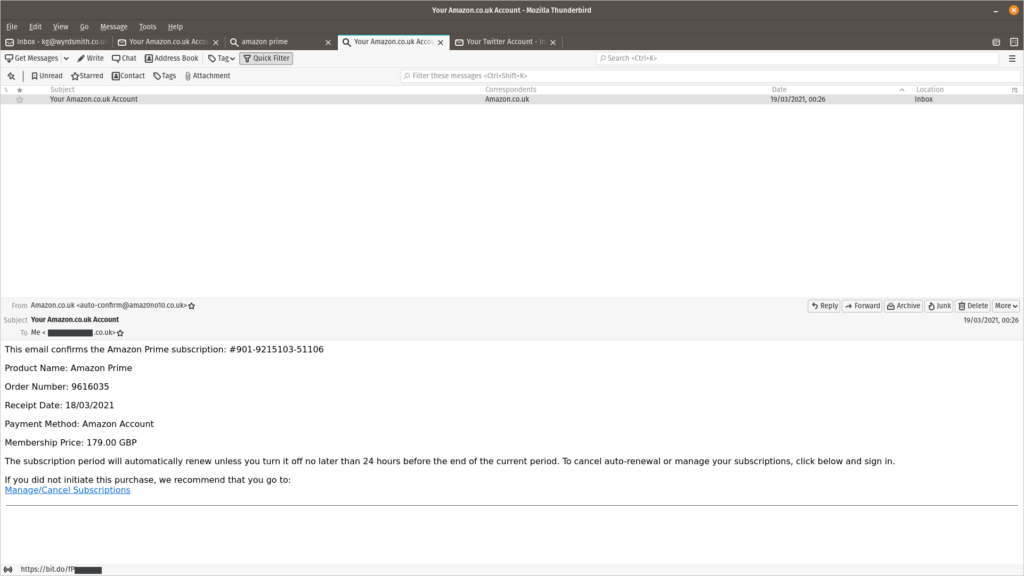Click Get Messages button

31,58
